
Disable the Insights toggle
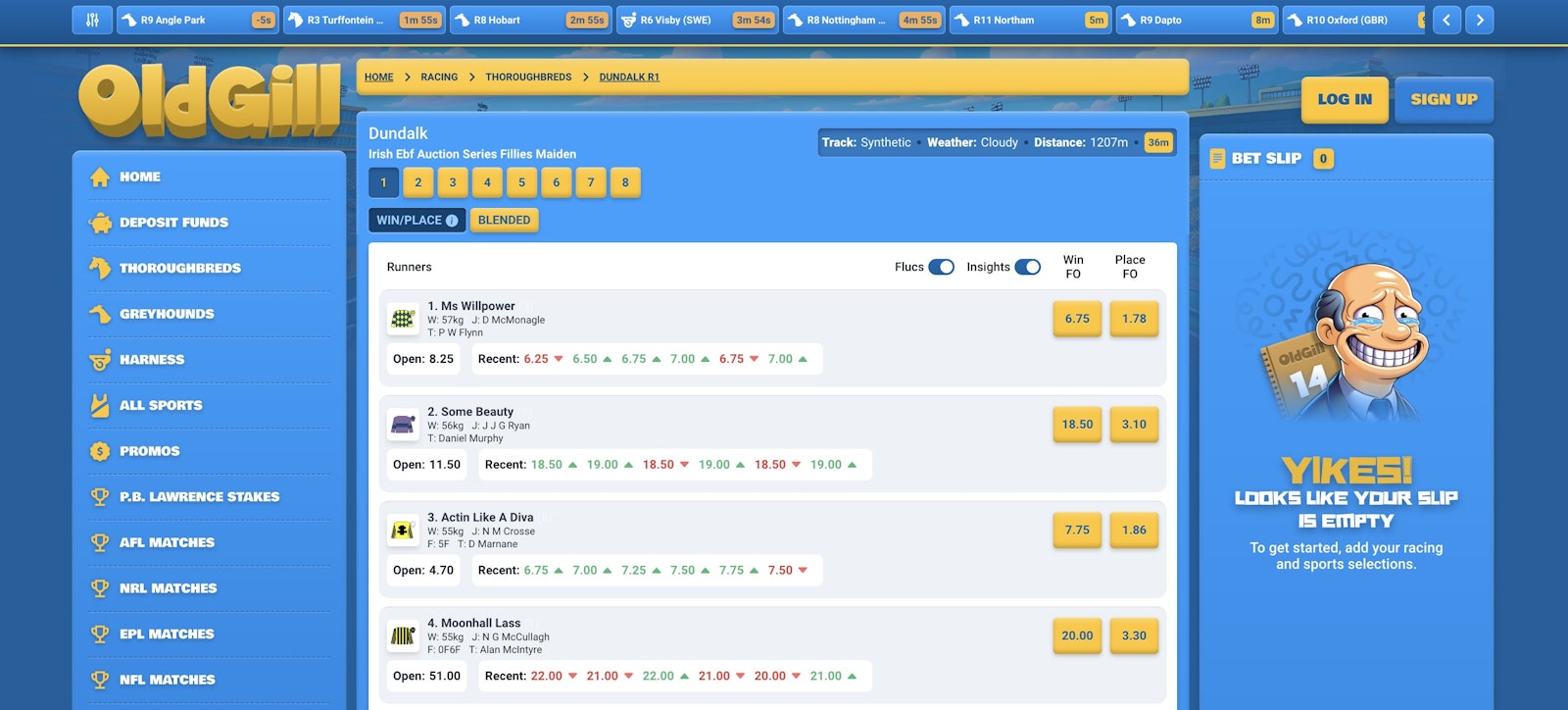pos(1027,267)
